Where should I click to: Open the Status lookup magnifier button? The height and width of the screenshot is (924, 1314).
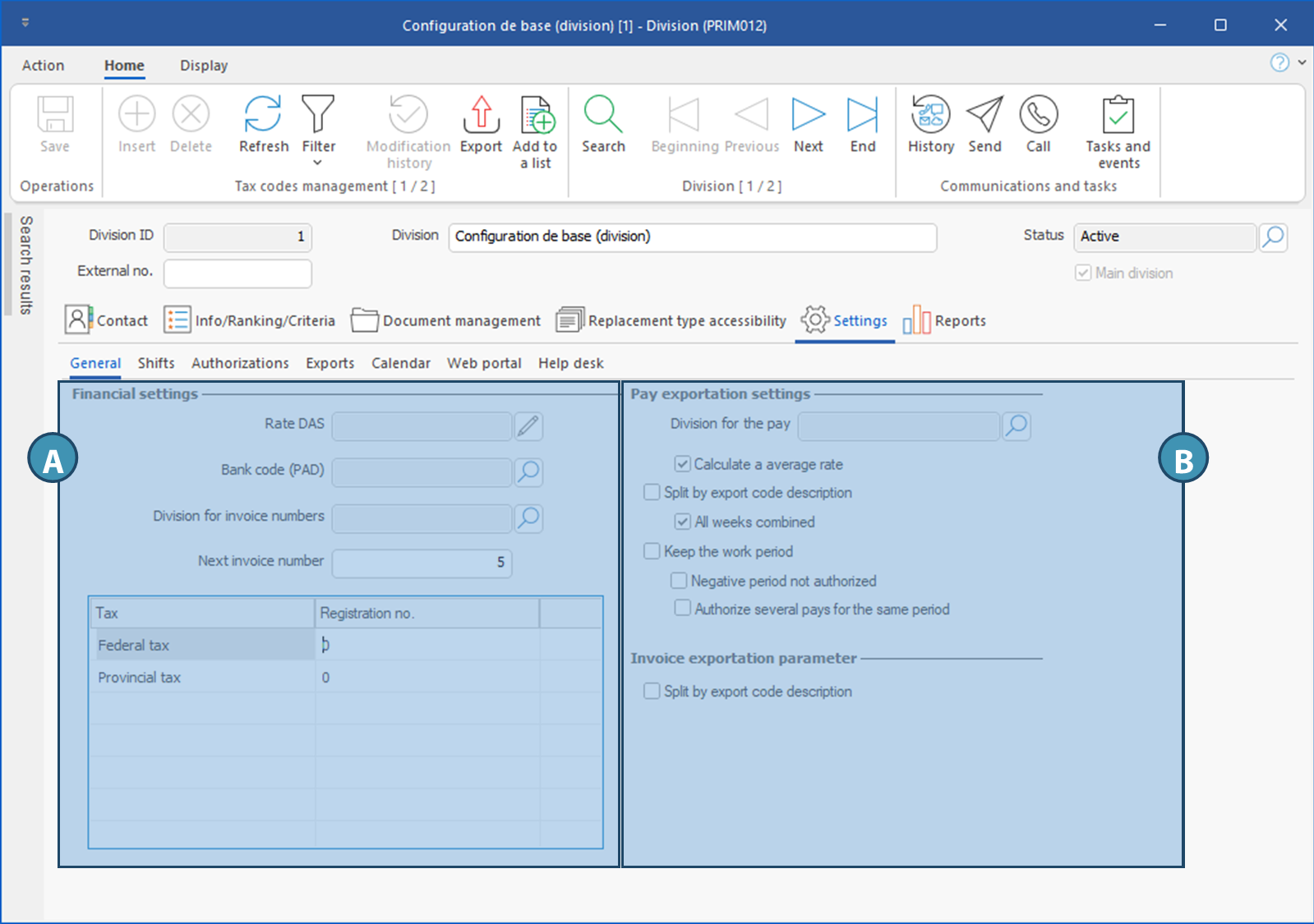[x=1273, y=237]
